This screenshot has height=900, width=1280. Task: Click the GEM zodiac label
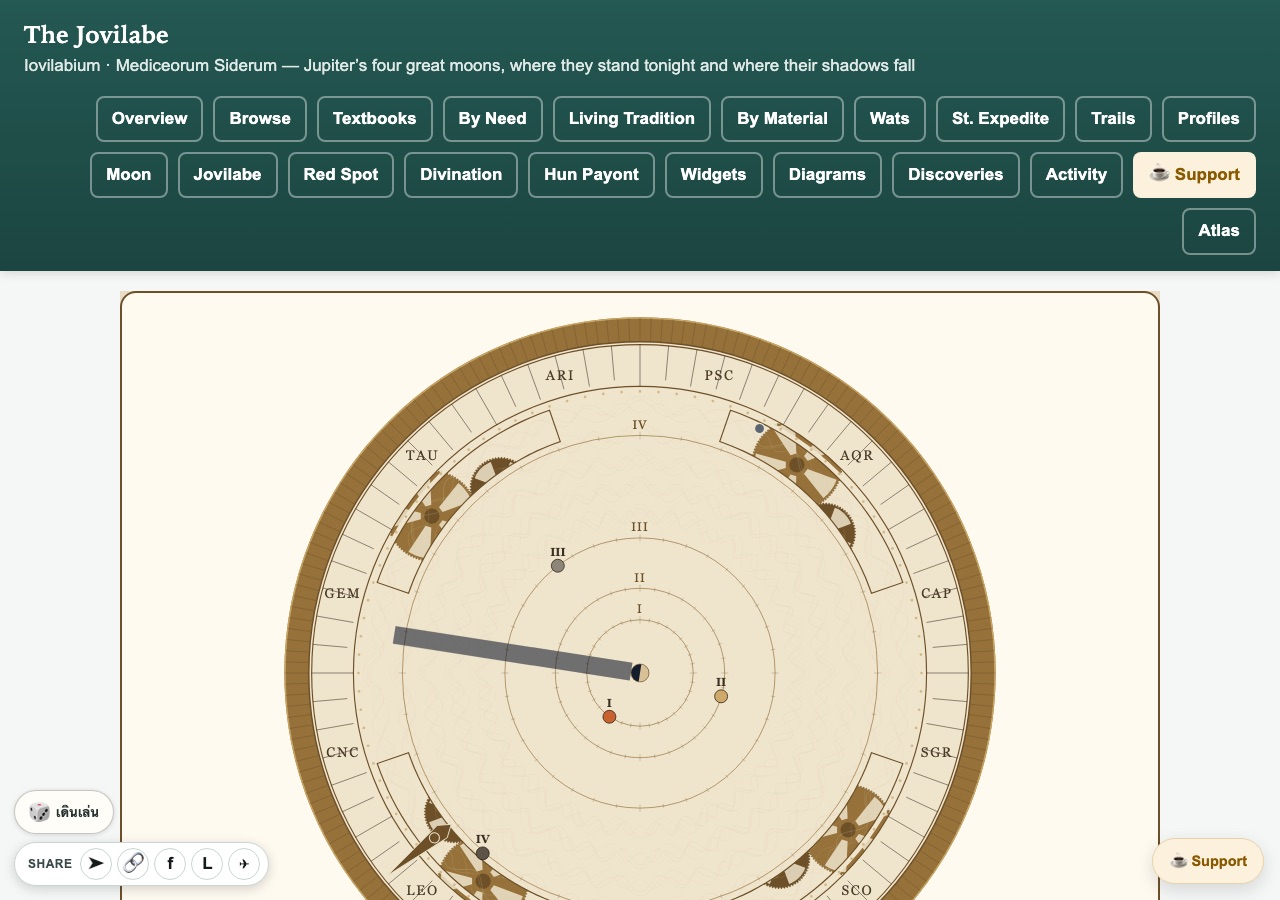(342, 594)
